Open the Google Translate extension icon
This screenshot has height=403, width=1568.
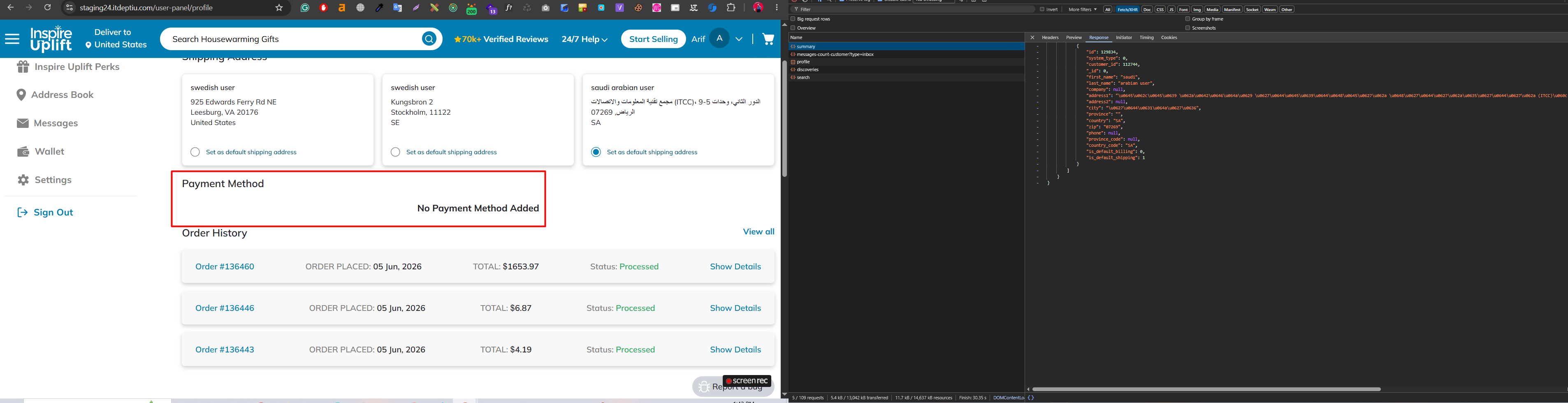coord(397,8)
